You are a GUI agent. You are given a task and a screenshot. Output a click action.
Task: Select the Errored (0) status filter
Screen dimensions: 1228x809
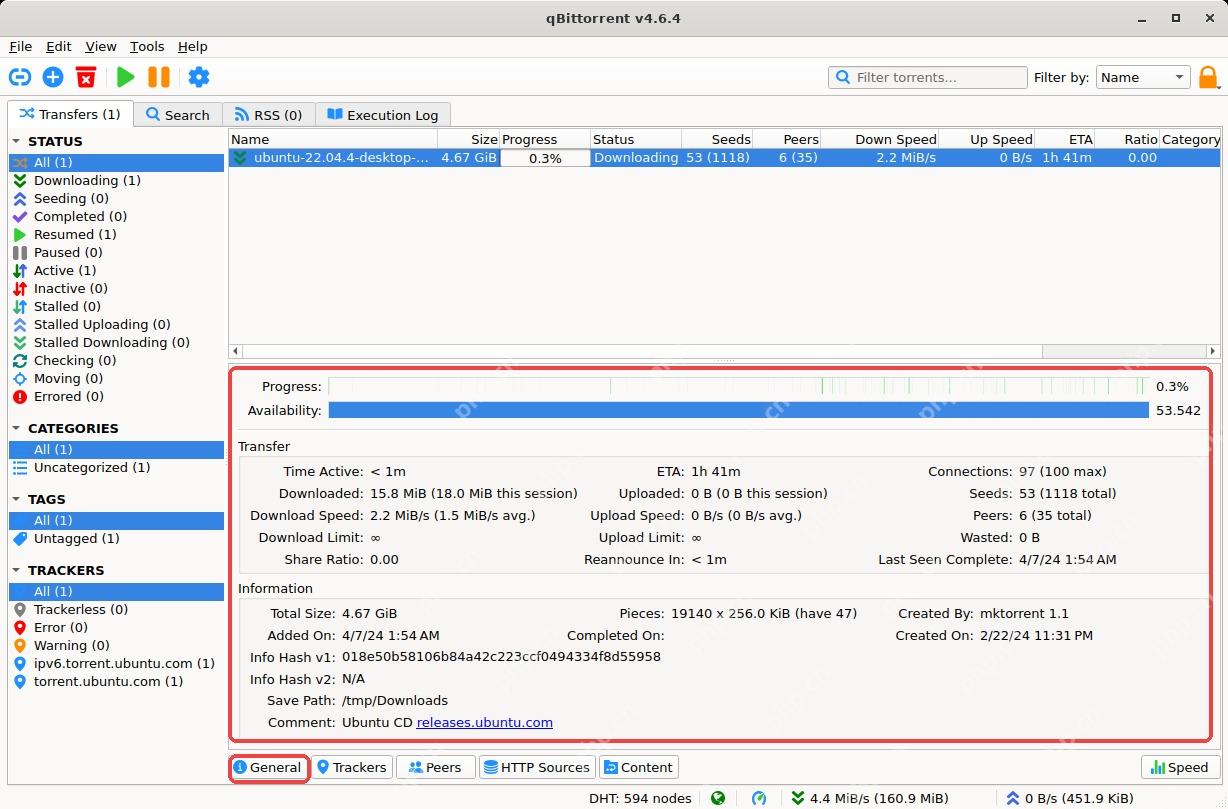116,396
